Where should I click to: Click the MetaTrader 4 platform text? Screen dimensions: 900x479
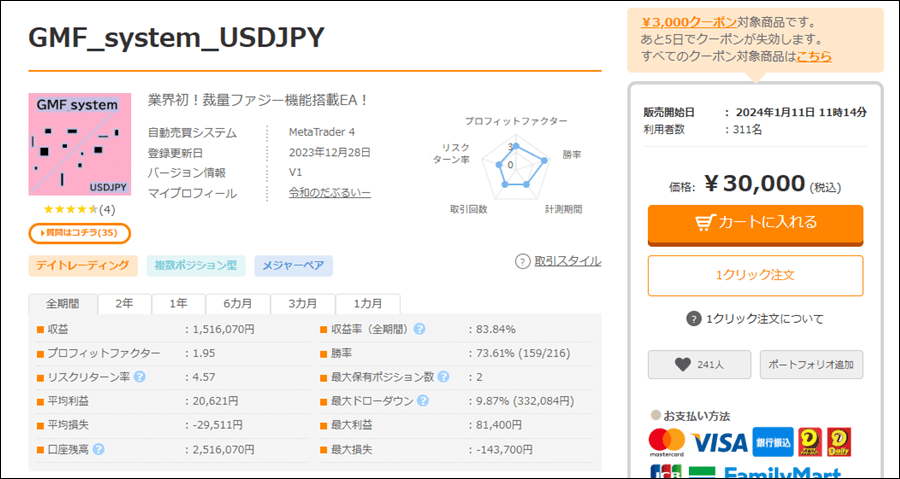[322, 132]
